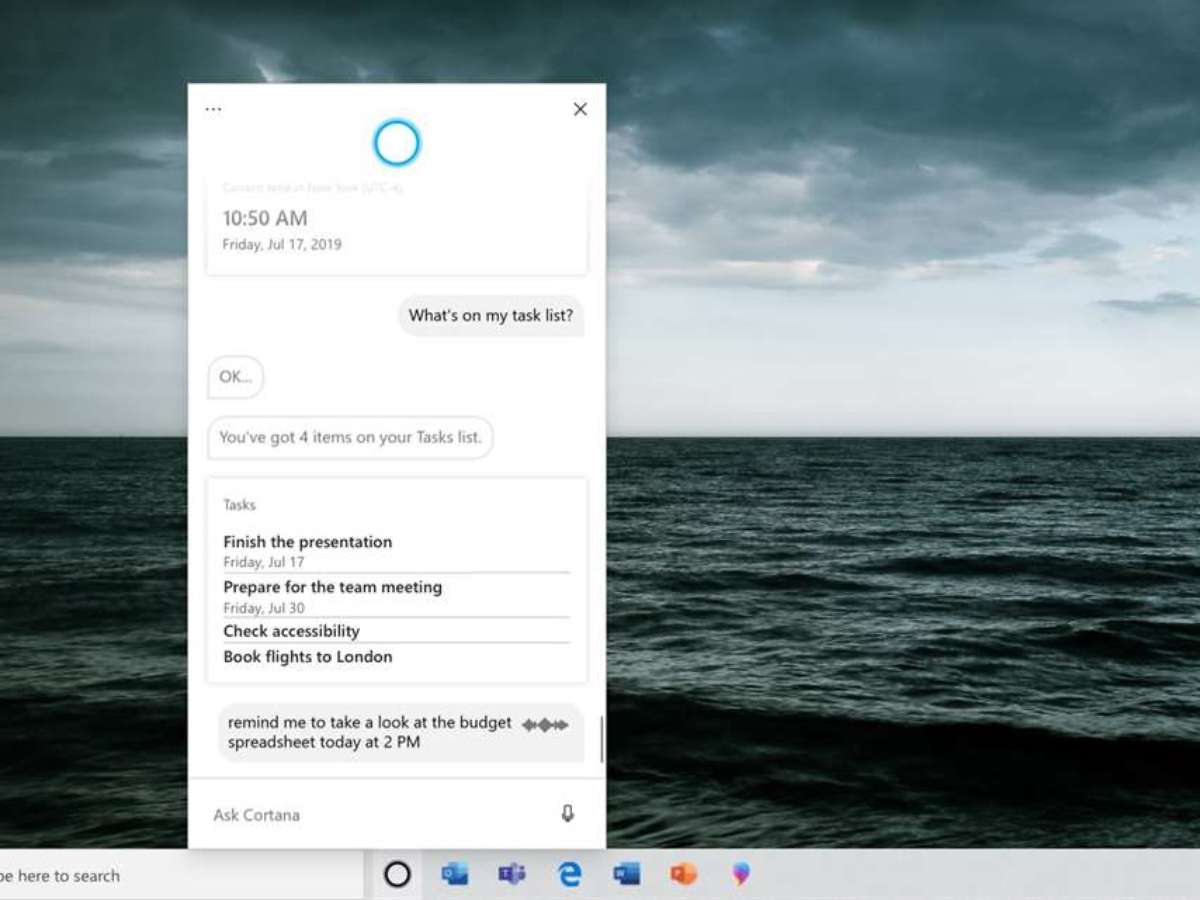Click the blue Cortana ring logo

point(397,143)
